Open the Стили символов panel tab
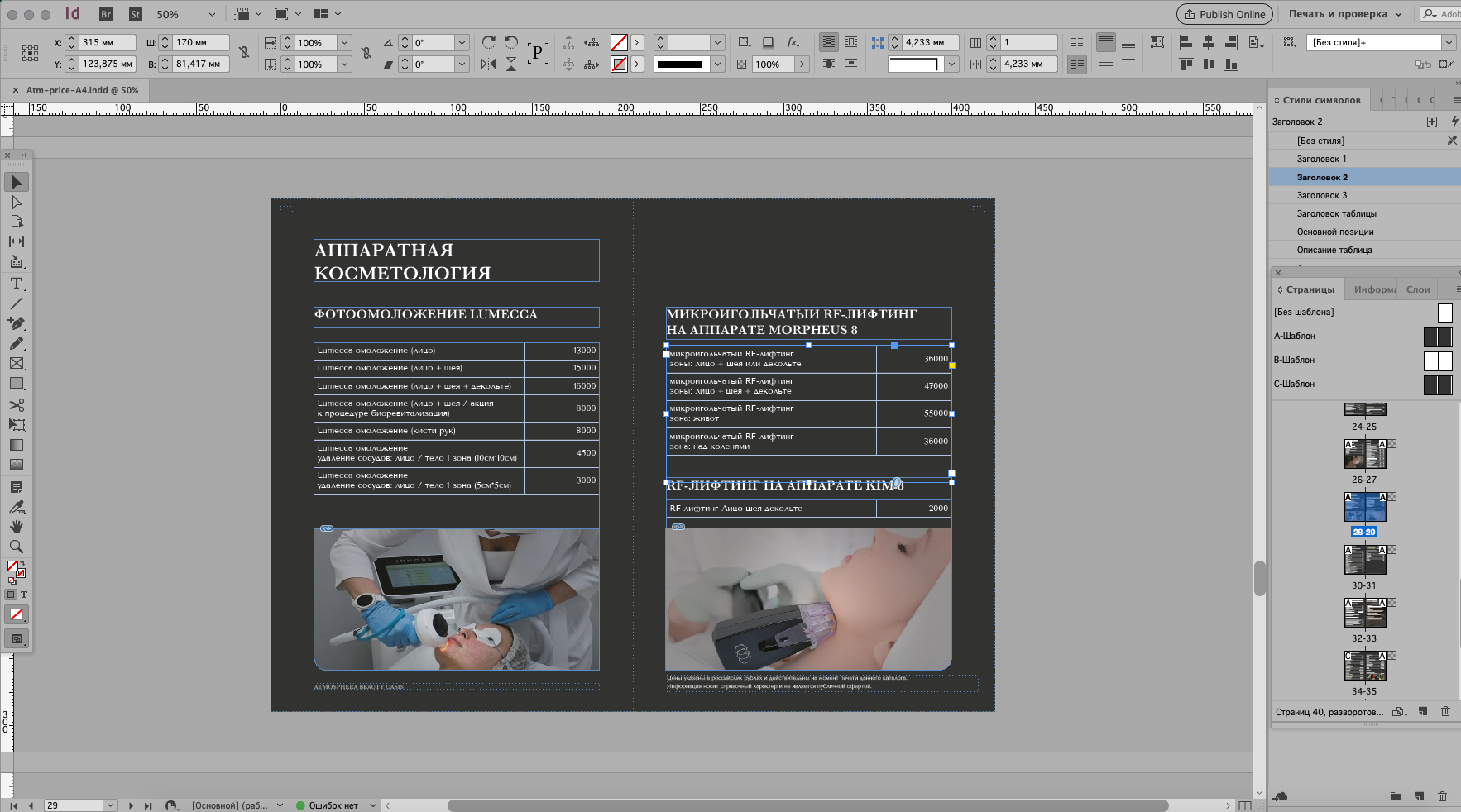The image size is (1461, 812). (x=1321, y=100)
